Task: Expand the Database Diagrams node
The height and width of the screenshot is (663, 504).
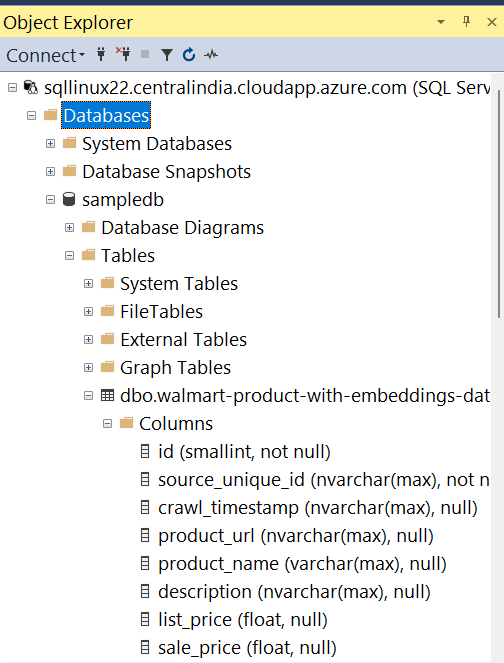Action: tap(69, 227)
